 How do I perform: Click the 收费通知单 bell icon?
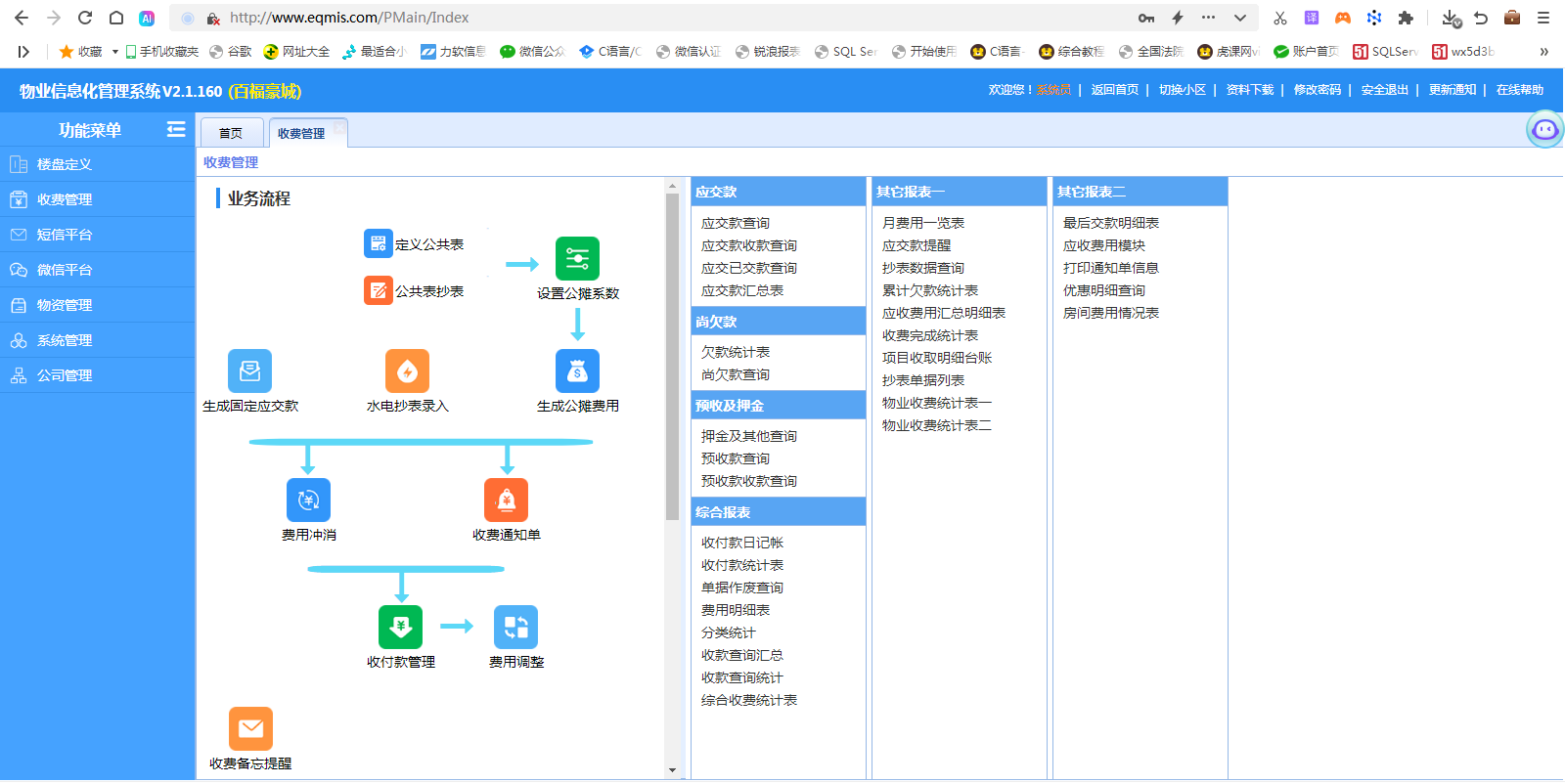coord(506,501)
